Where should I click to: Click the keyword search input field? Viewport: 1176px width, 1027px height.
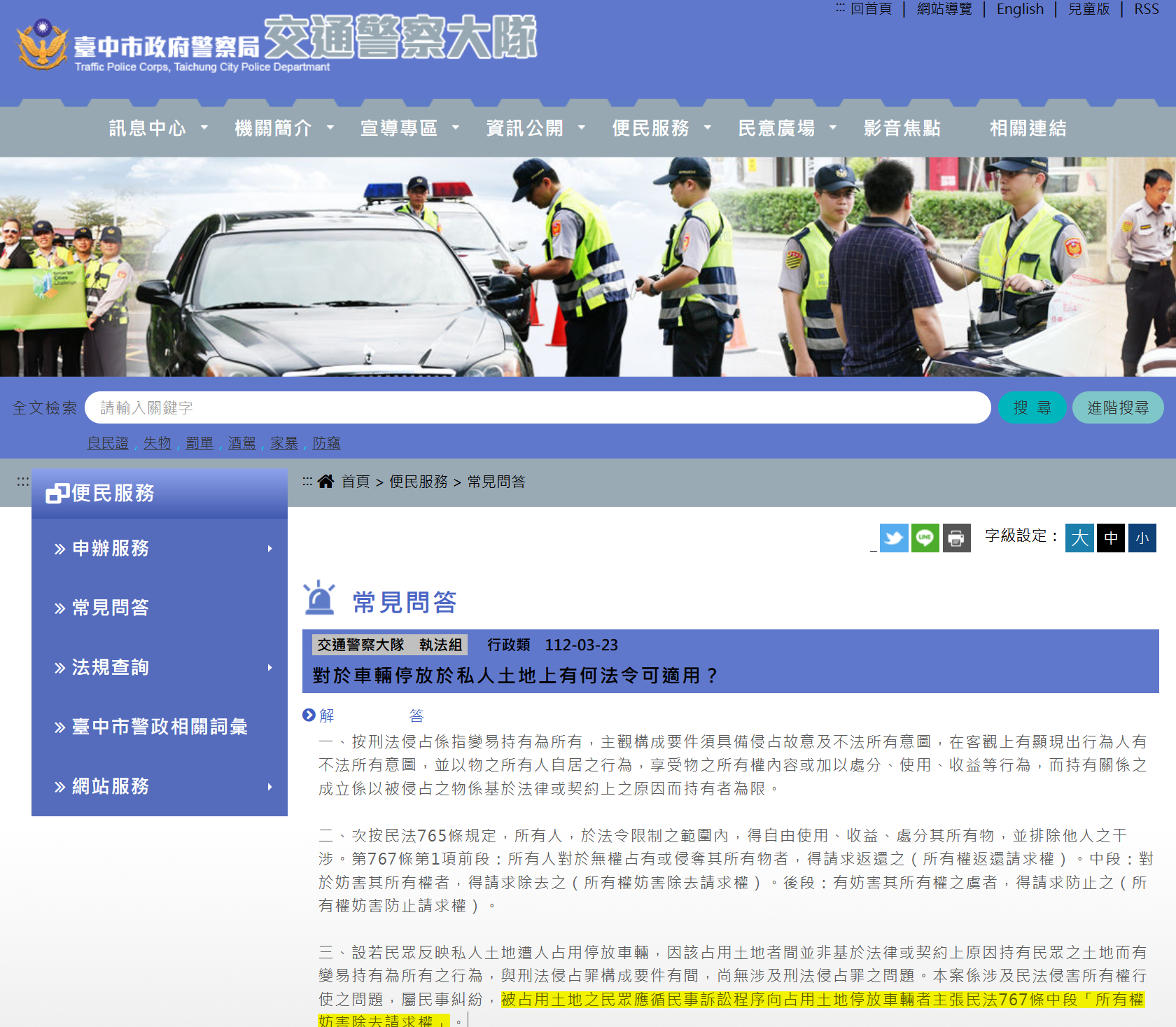[x=490, y=407]
